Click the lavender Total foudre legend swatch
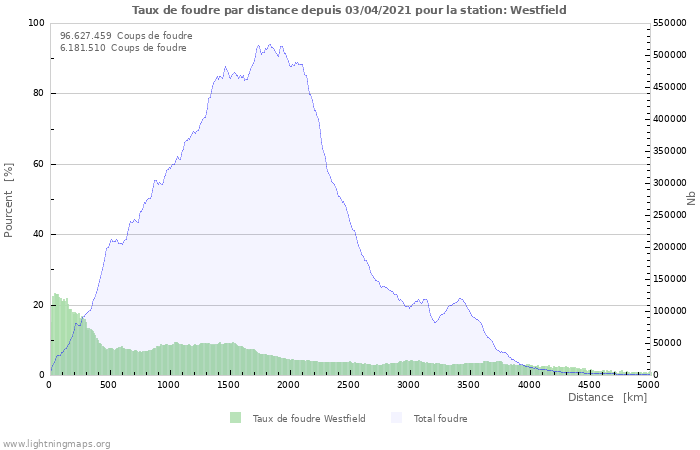The width and height of the screenshot is (700, 450). [396, 418]
